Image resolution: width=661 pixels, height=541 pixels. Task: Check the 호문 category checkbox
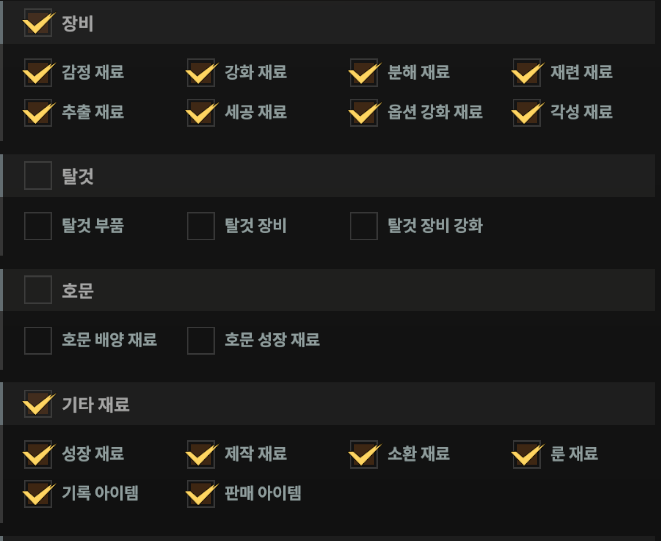38,290
